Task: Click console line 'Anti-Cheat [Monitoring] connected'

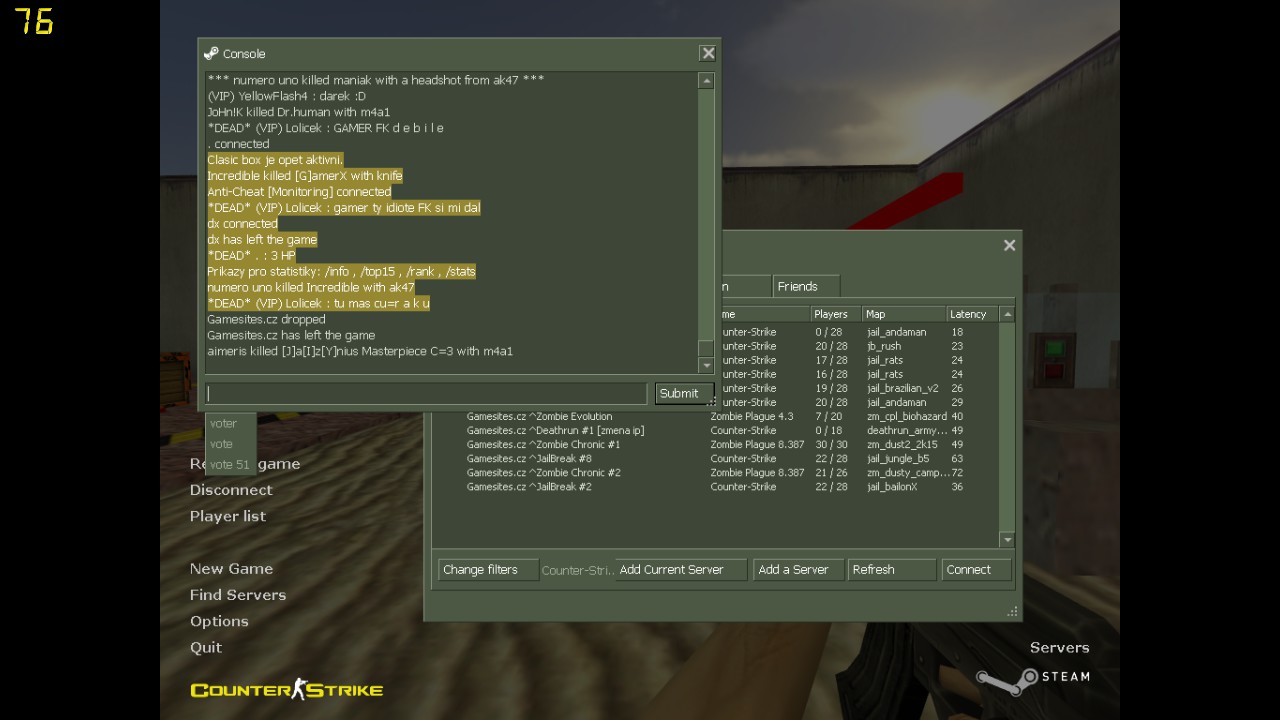Action: pyautogui.click(x=299, y=192)
